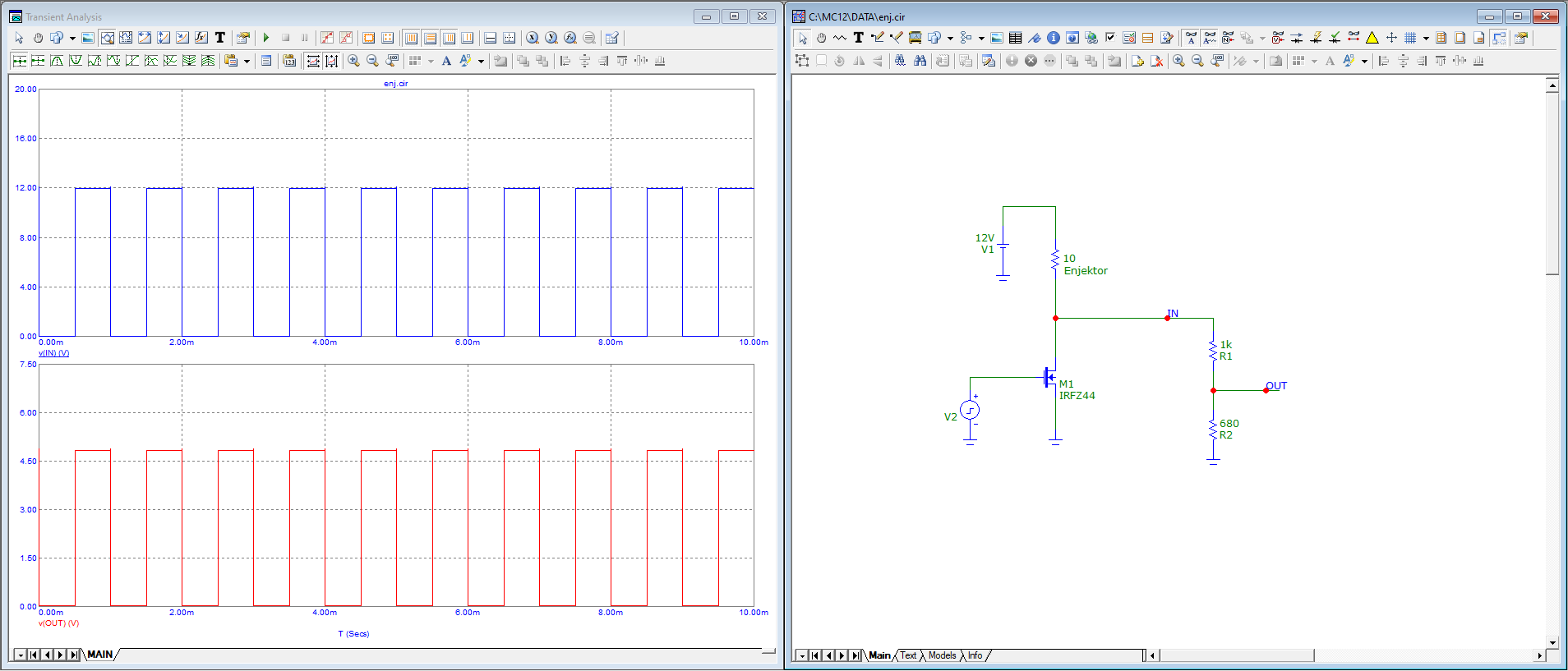
Task: Toggle the crosshair cursor icon in schematic toolbar
Action: pyautogui.click(x=1391, y=38)
